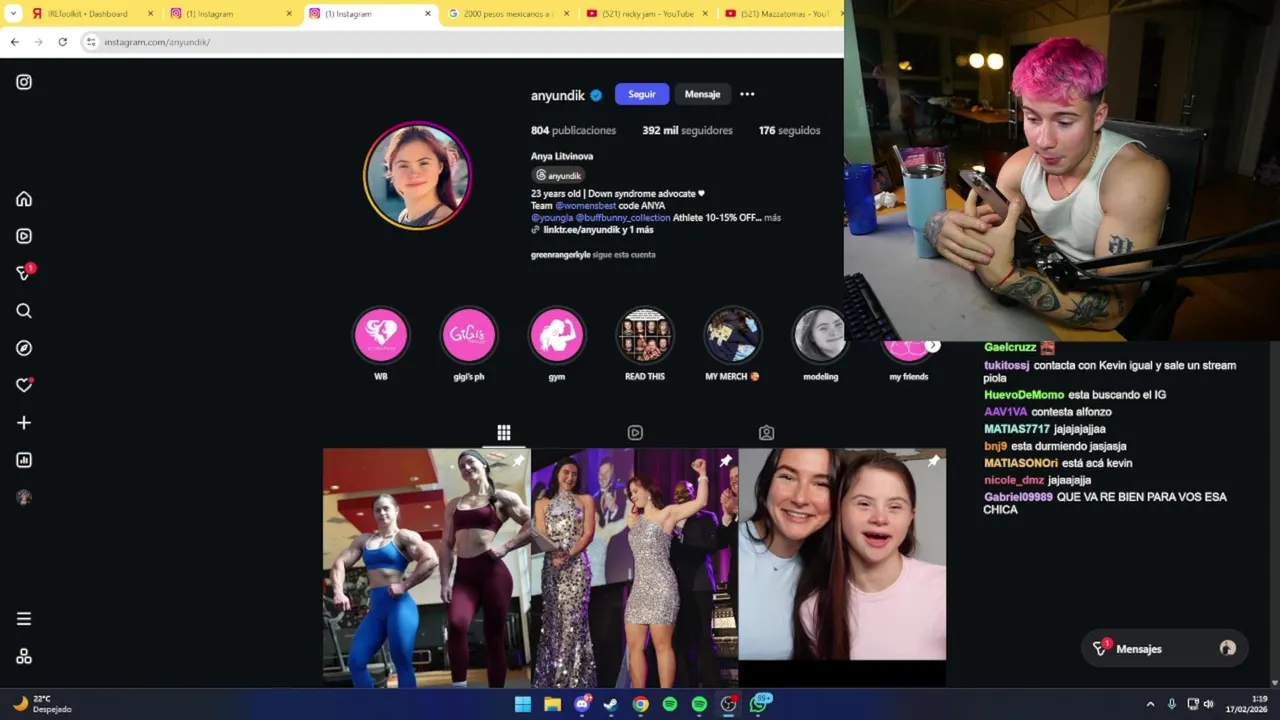This screenshot has height=720, width=1280.
Task: Open the anyundik Threads badge
Action: (558, 176)
